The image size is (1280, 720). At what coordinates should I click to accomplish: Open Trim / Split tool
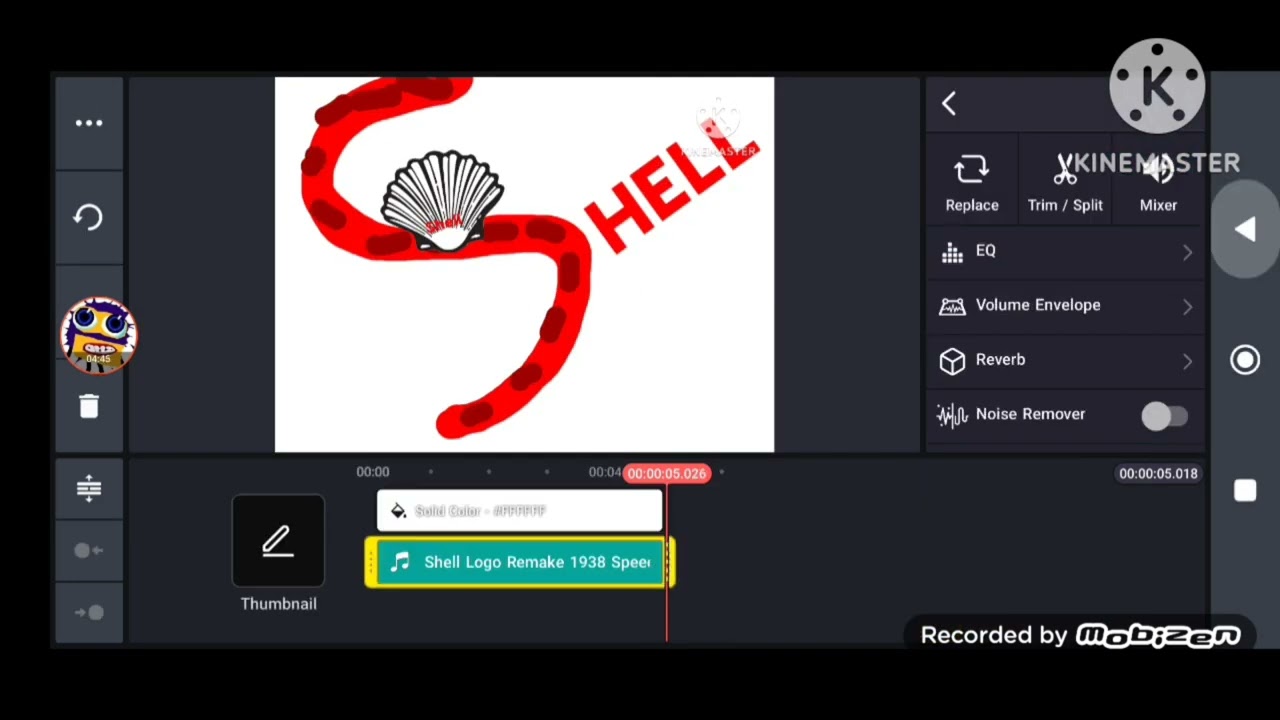pos(1065,184)
